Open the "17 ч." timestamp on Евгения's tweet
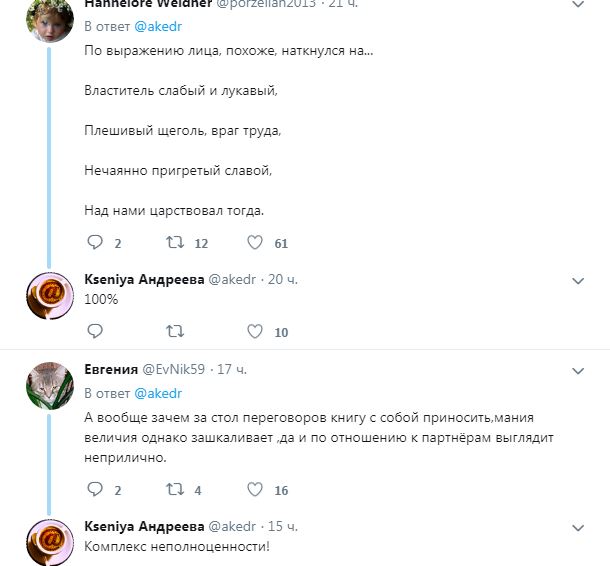Image resolution: width=610 pixels, height=566 pixels. pyautogui.click(x=232, y=369)
